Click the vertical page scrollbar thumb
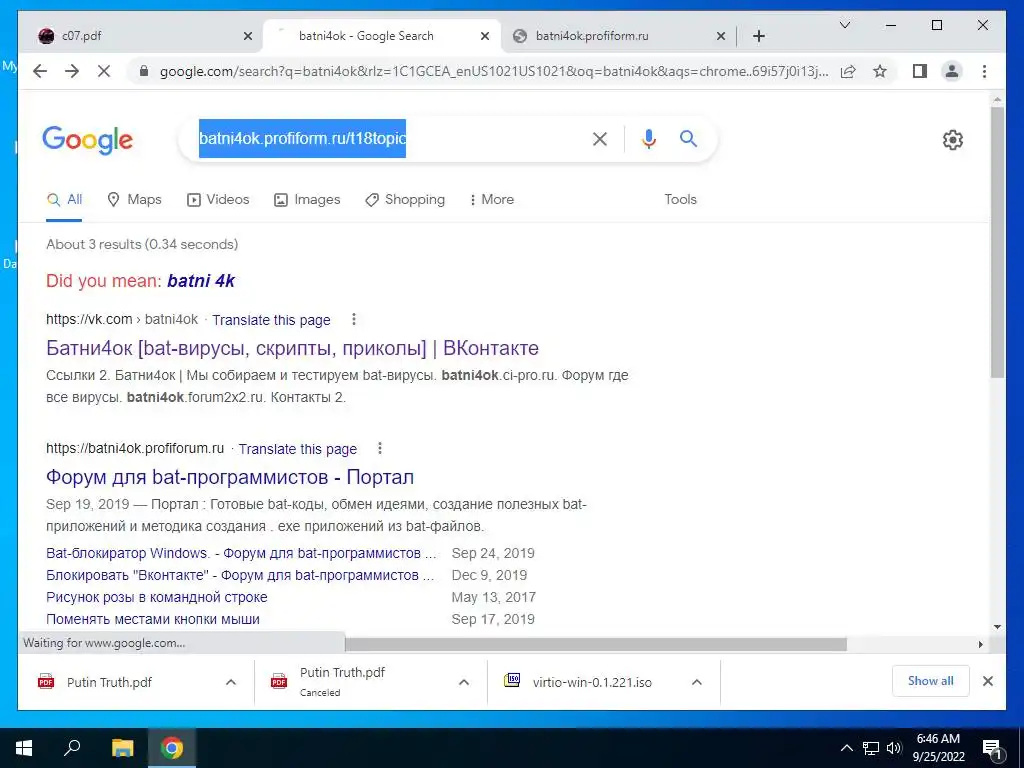 pos(997,242)
